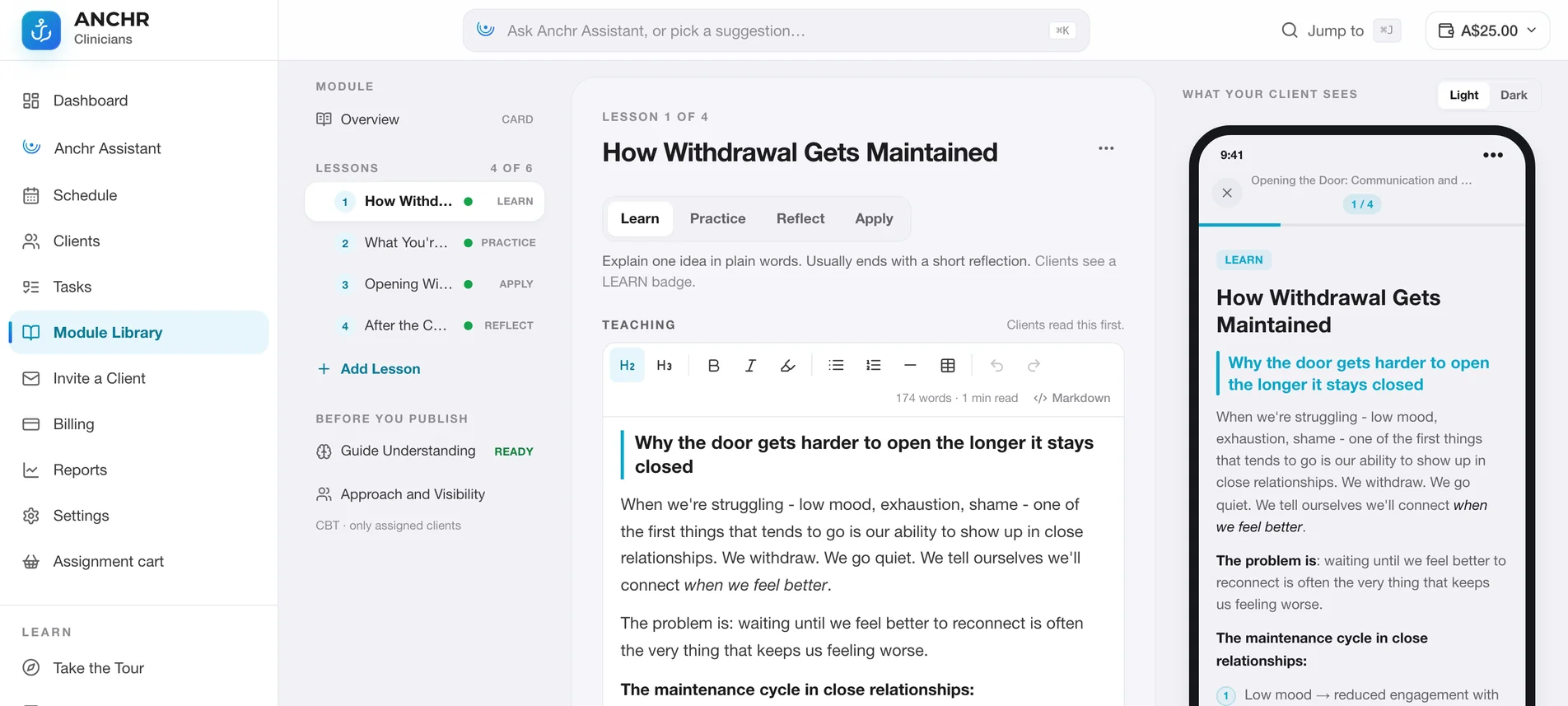The image size is (1568, 706).
Task: Open Reports from the sidebar
Action: point(138,470)
